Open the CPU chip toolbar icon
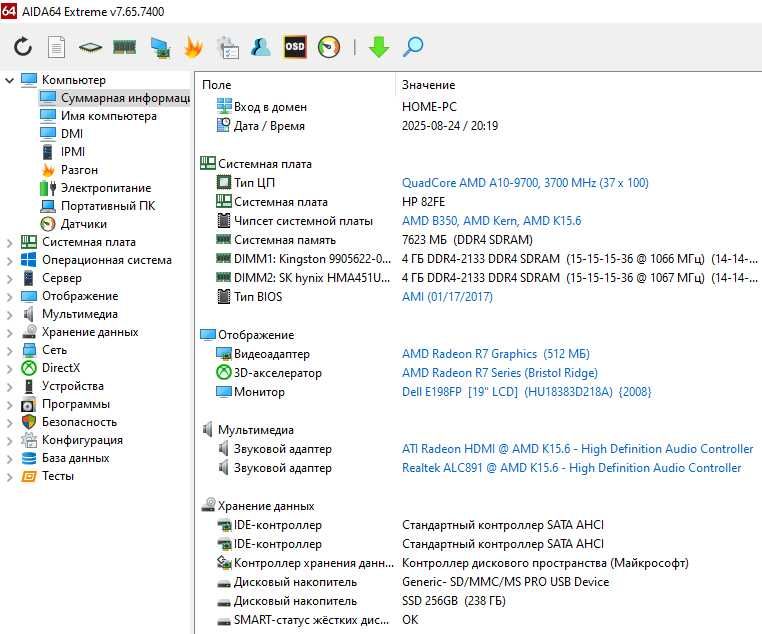The height and width of the screenshot is (634, 762). (x=90, y=47)
